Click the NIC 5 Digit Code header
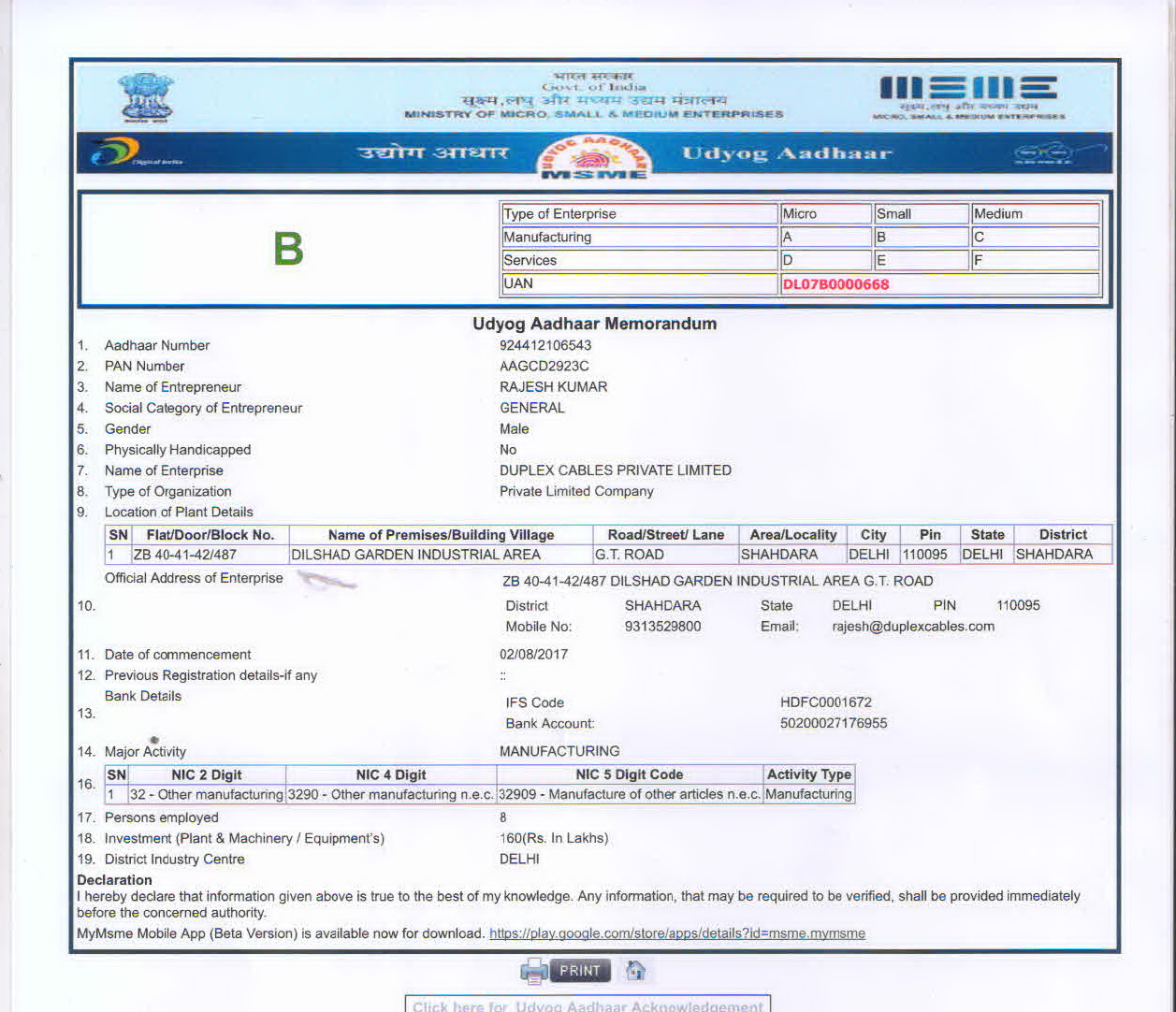 pyautogui.click(x=630, y=774)
